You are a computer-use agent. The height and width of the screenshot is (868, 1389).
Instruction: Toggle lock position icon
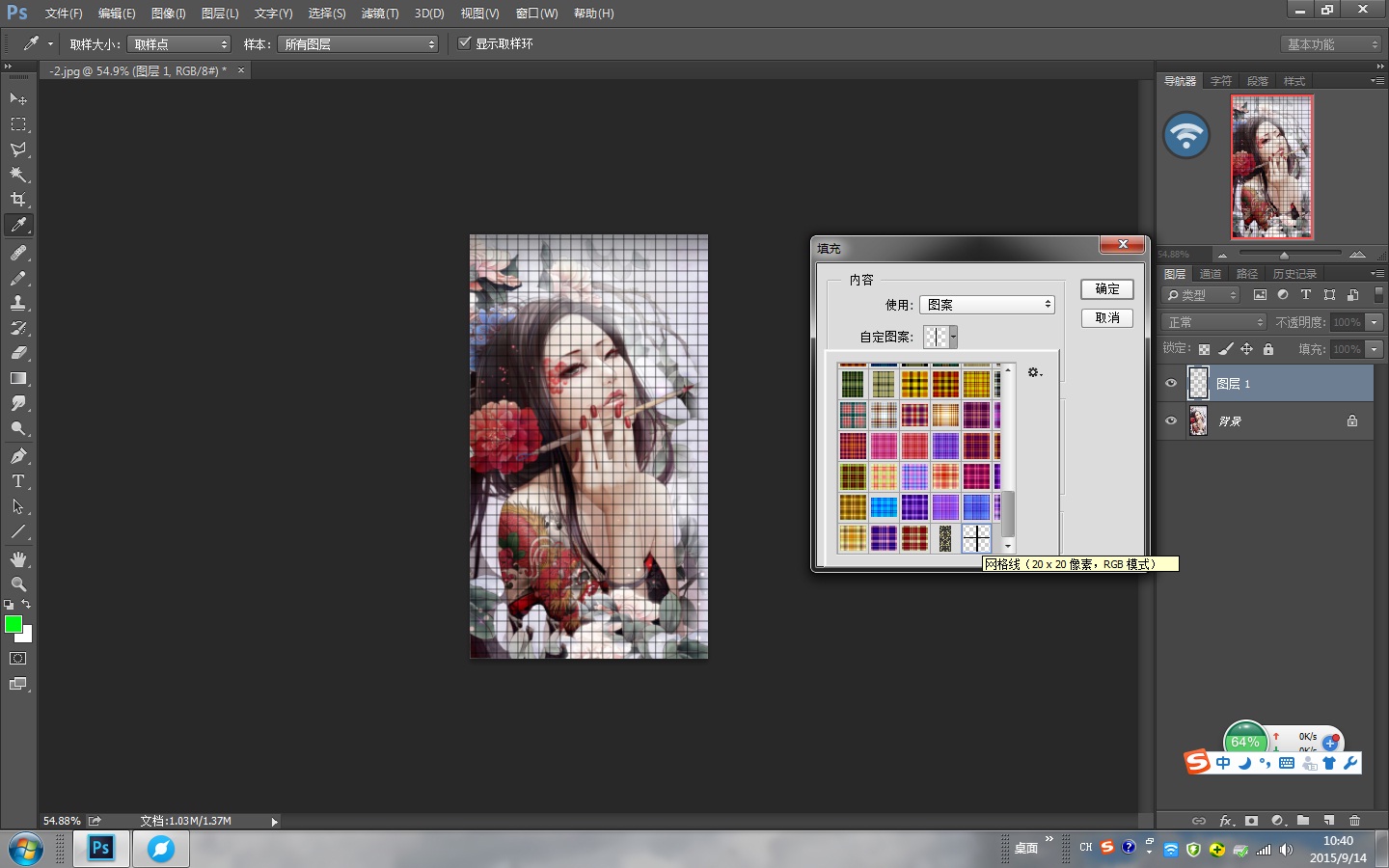[x=1246, y=349]
